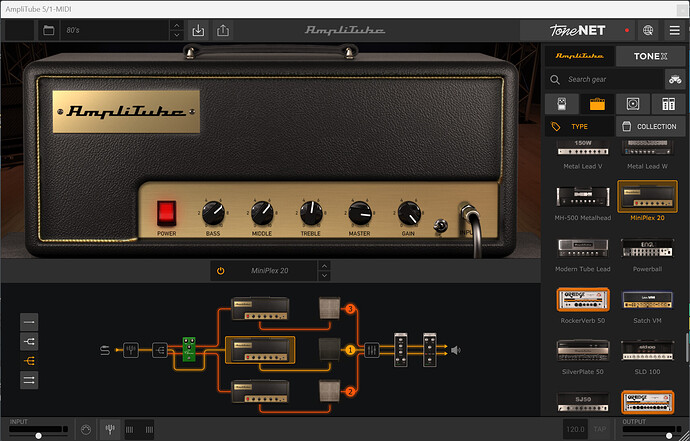690x441 pixels.
Task: Click the Search gear field
Action: [x=604, y=80]
